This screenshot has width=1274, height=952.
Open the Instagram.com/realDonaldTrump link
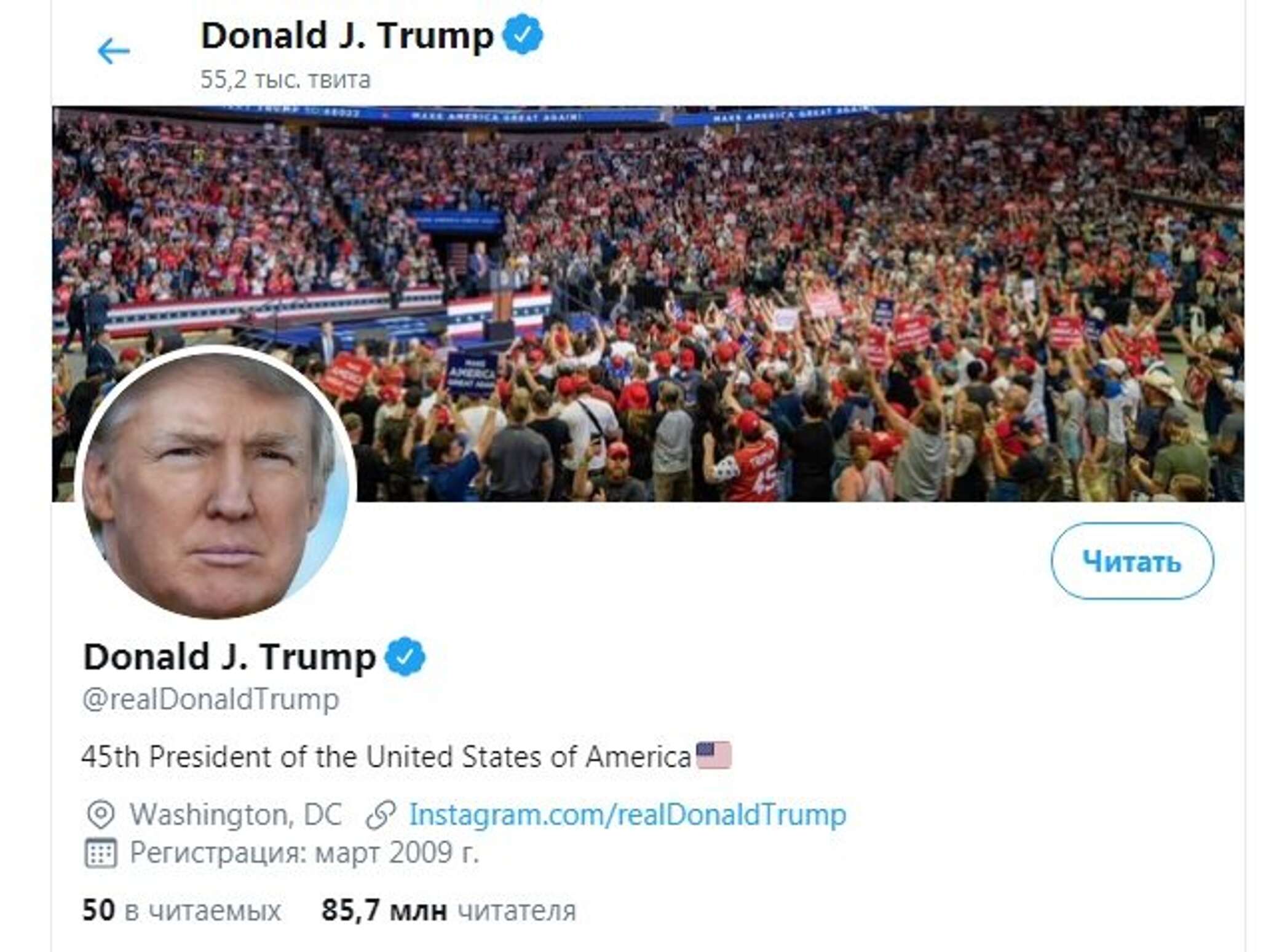coord(628,815)
